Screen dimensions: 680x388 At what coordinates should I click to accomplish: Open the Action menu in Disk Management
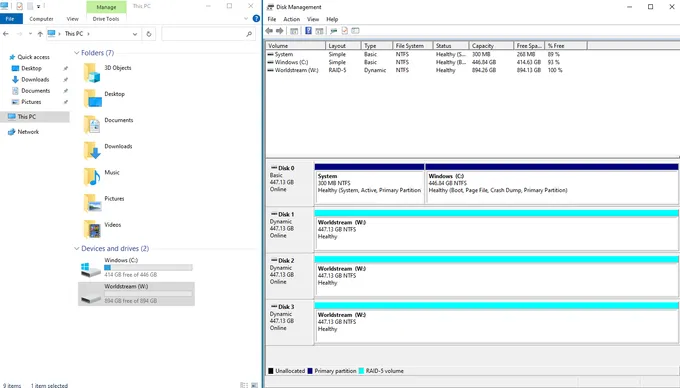tap(291, 19)
